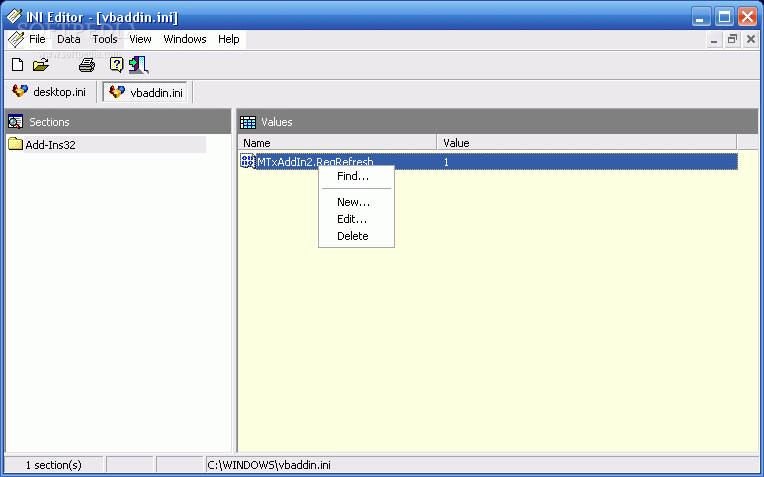Open the Windows menu

click(185, 39)
